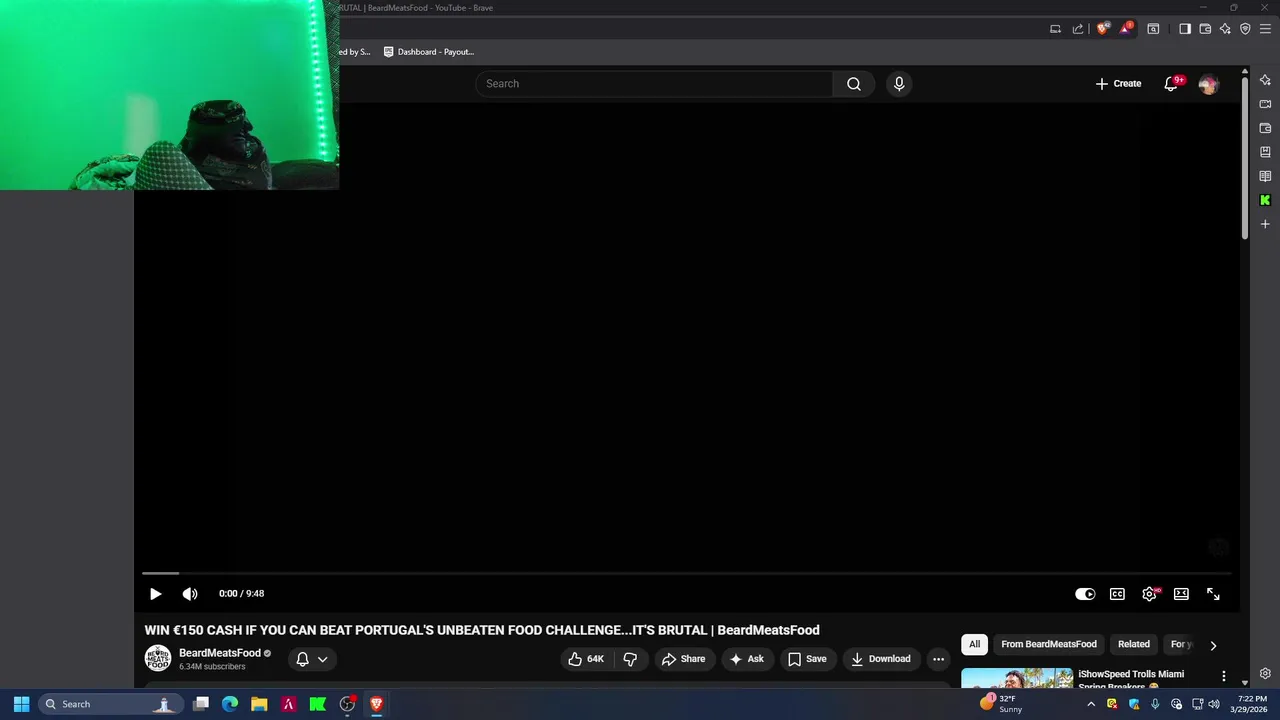
Task: Click BeardMeatsFood channel avatar
Action: tap(158, 659)
